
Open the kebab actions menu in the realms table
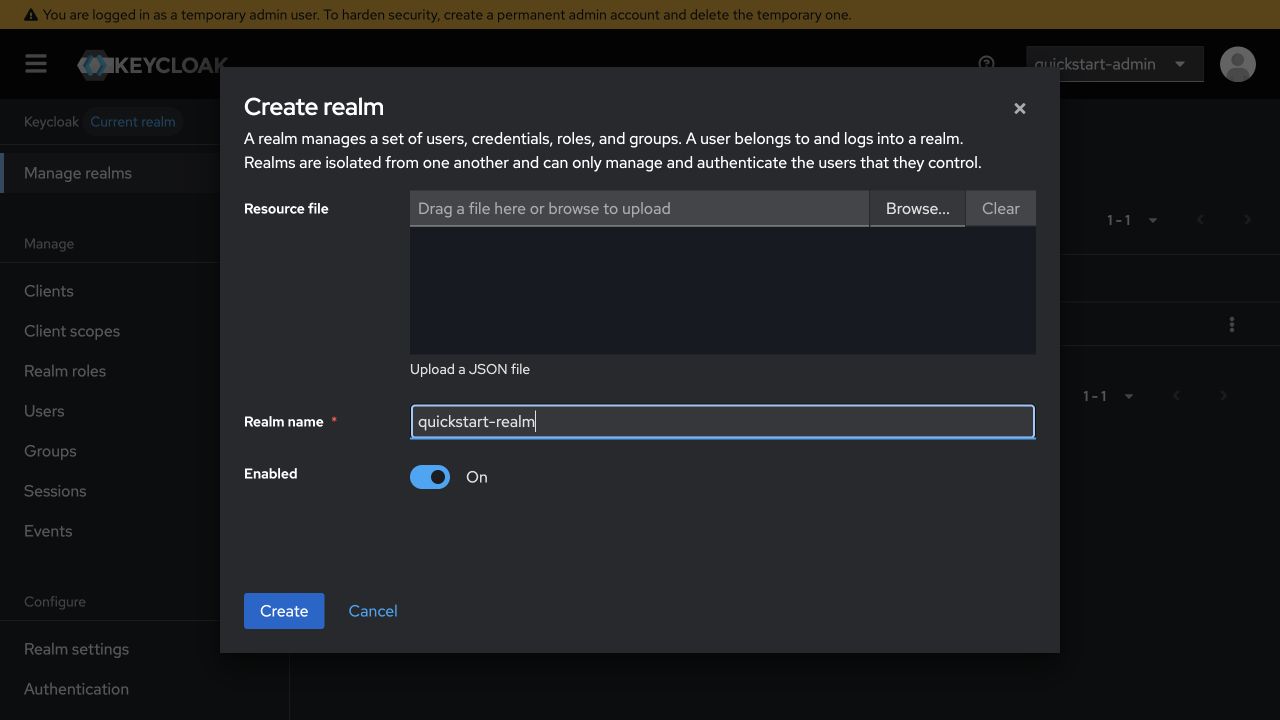pyautogui.click(x=1232, y=325)
